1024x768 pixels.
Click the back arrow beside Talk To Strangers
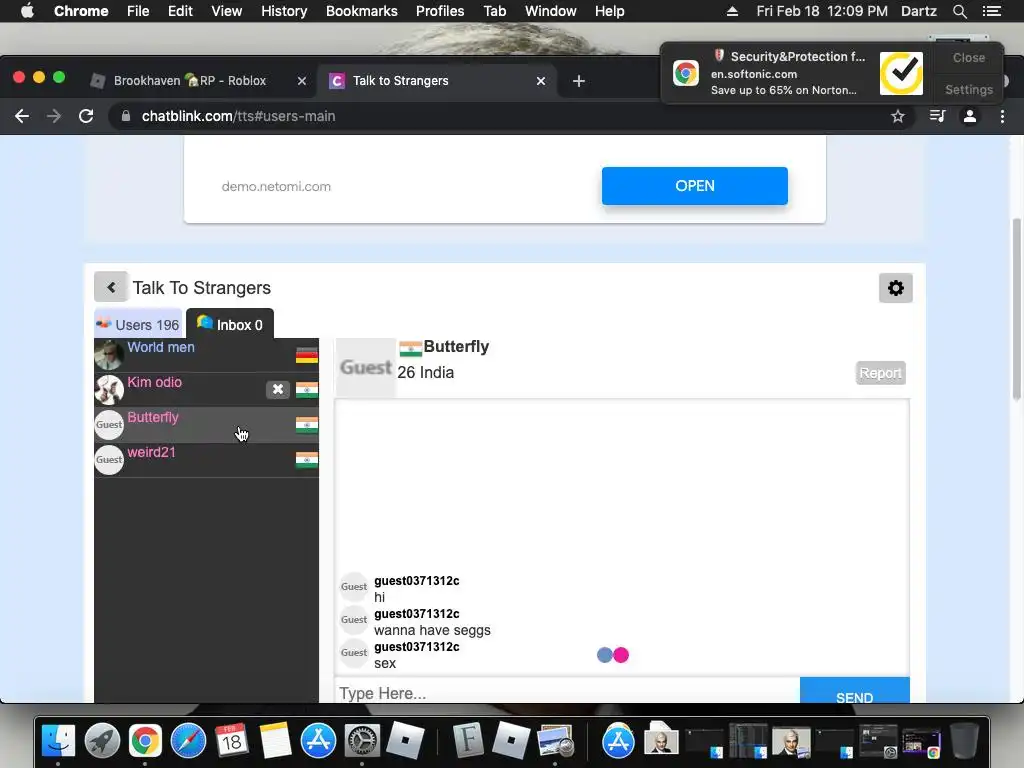coord(111,287)
